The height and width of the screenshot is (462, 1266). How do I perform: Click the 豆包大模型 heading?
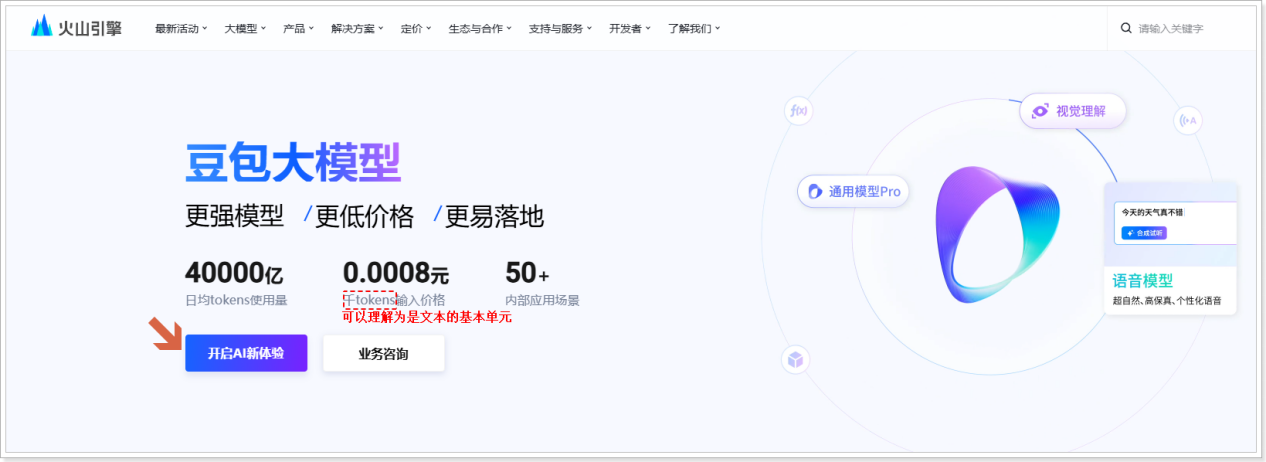(293, 162)
